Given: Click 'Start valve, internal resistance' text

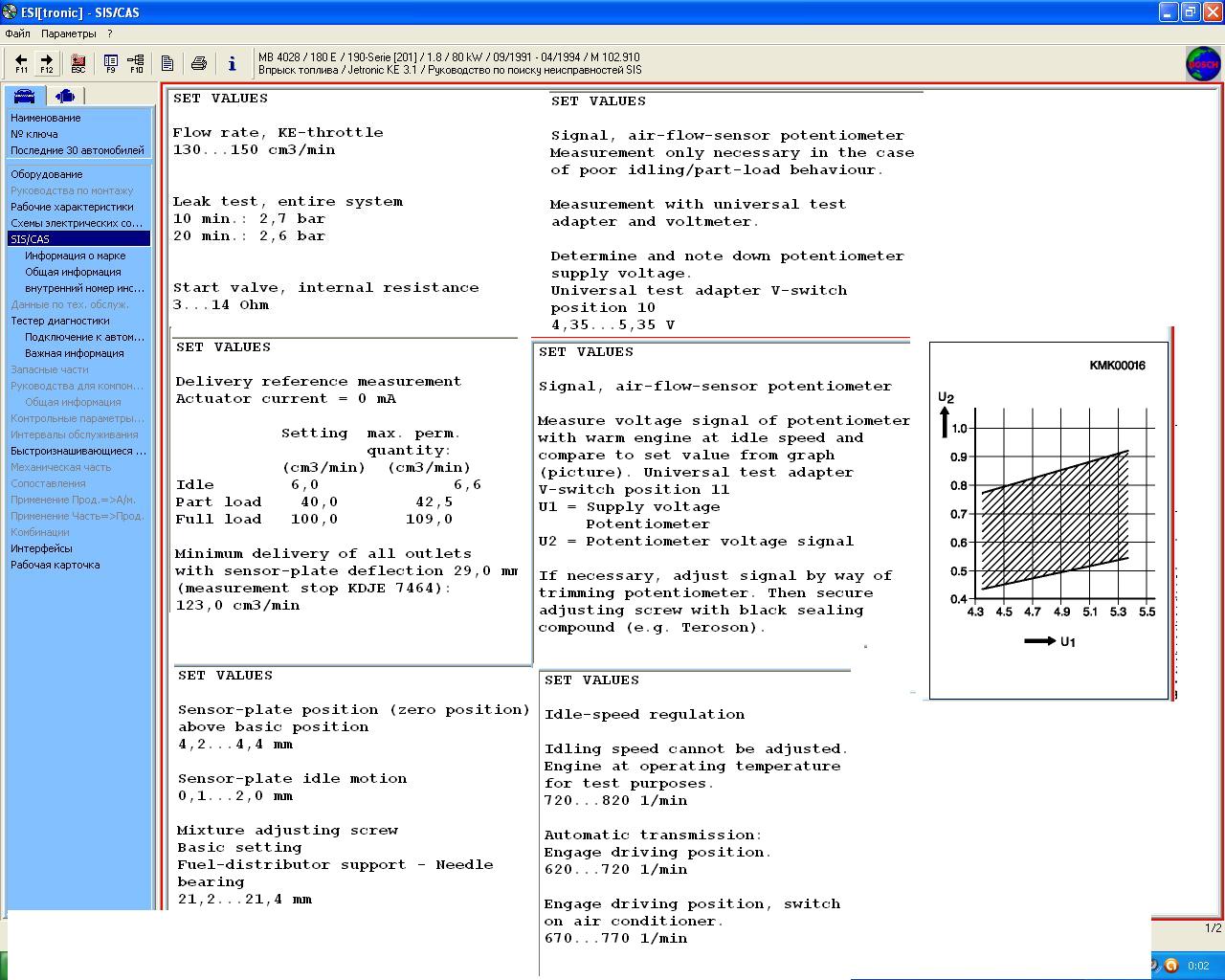Looking at the screenshot, I should click(325, 288).
